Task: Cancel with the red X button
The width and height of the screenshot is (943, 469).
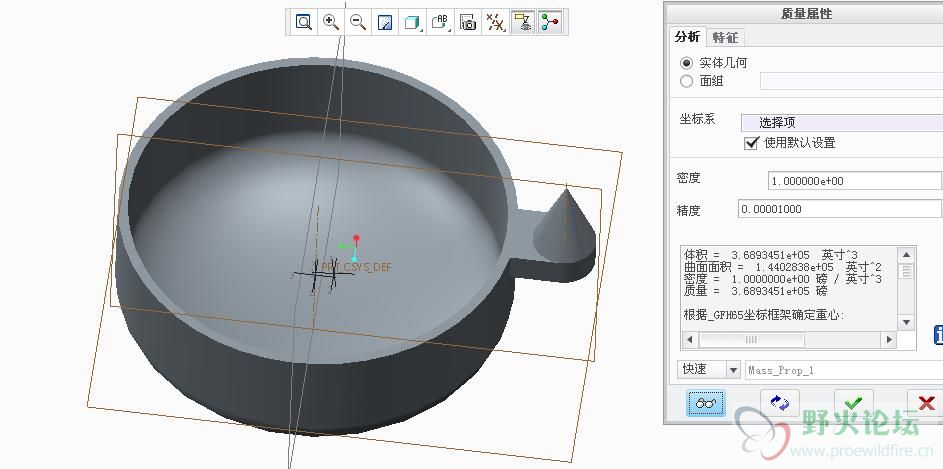Action: [926, 403]
